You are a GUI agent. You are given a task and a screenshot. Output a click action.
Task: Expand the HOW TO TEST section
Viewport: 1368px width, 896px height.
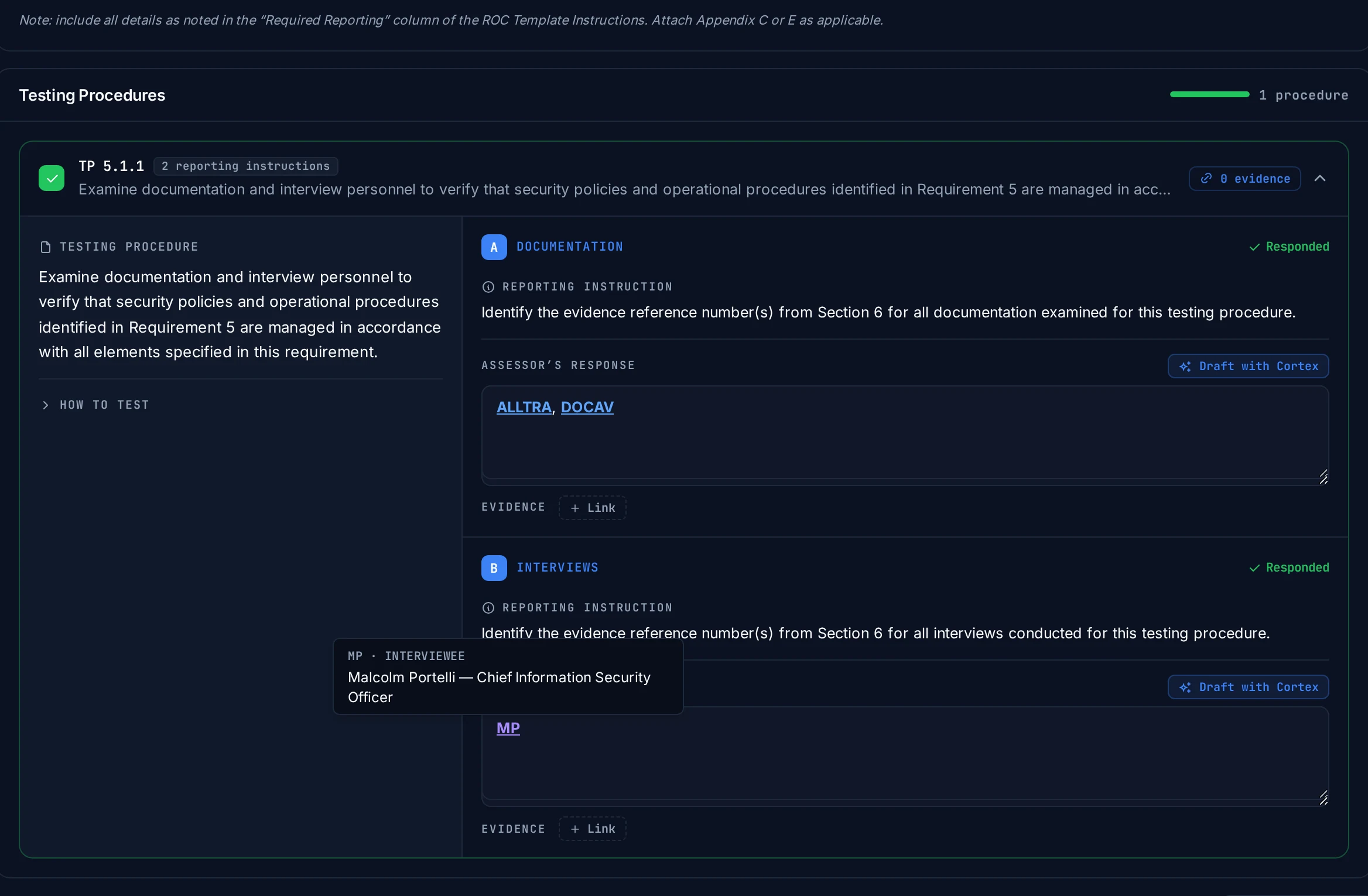(95, 405)
